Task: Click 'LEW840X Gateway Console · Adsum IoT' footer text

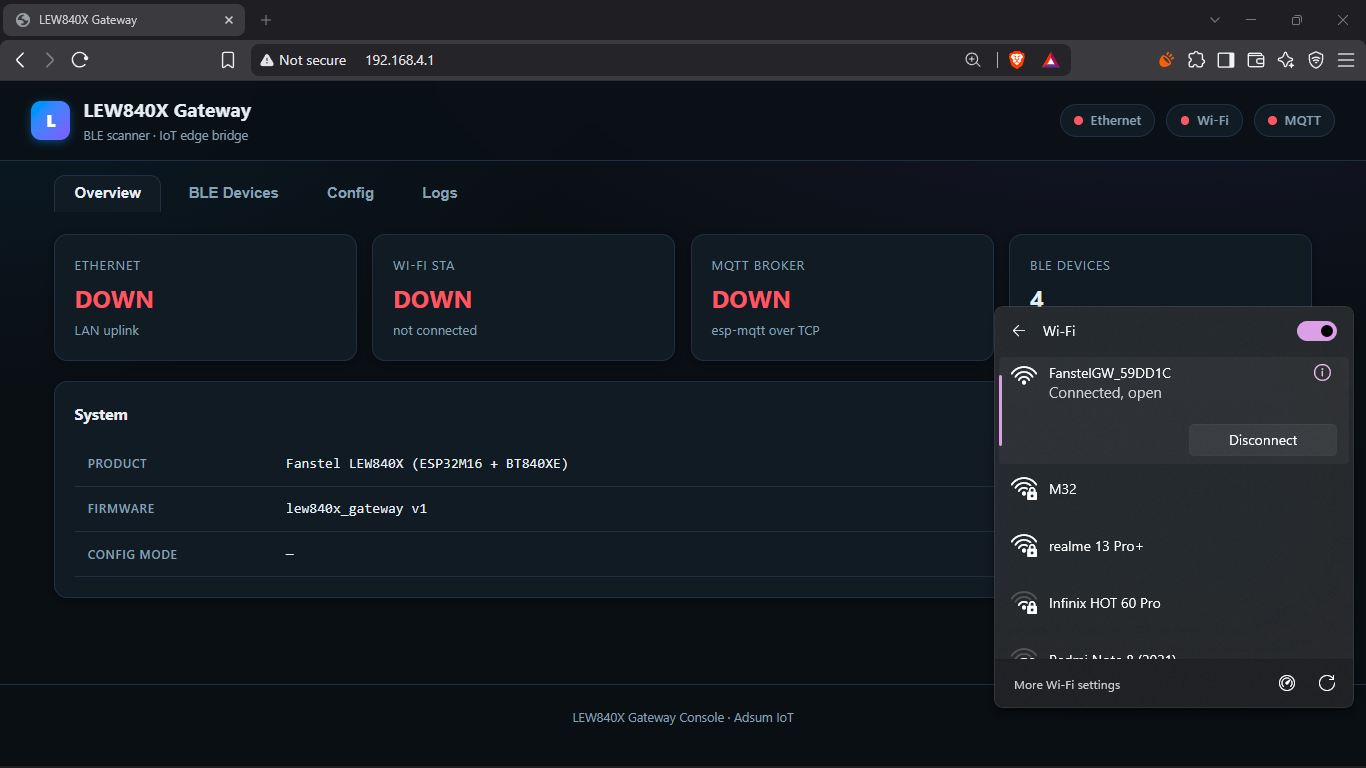Action: pyautogui.click(x=683, y=718)
